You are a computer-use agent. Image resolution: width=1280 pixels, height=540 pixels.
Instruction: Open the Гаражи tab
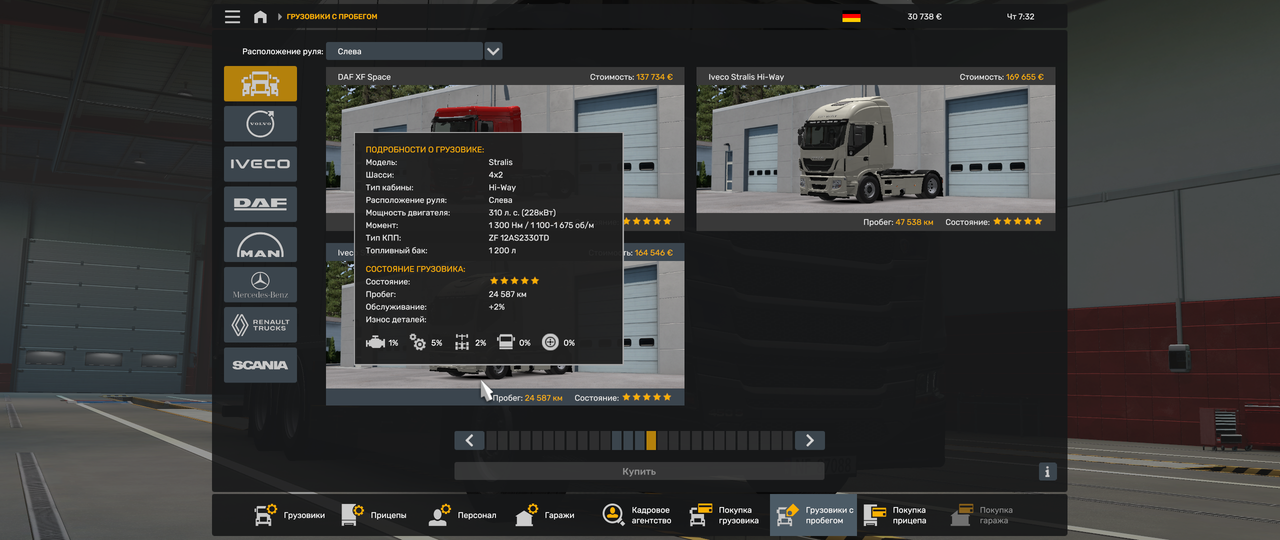546,515
